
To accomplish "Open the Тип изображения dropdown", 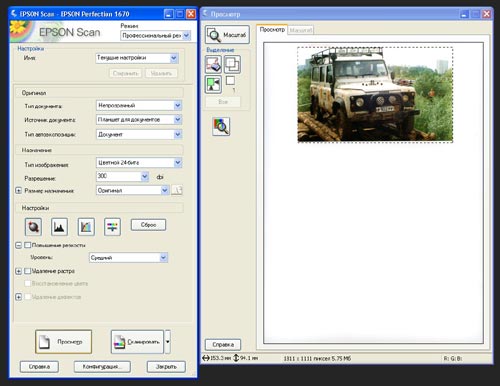I will click(139, 163).
